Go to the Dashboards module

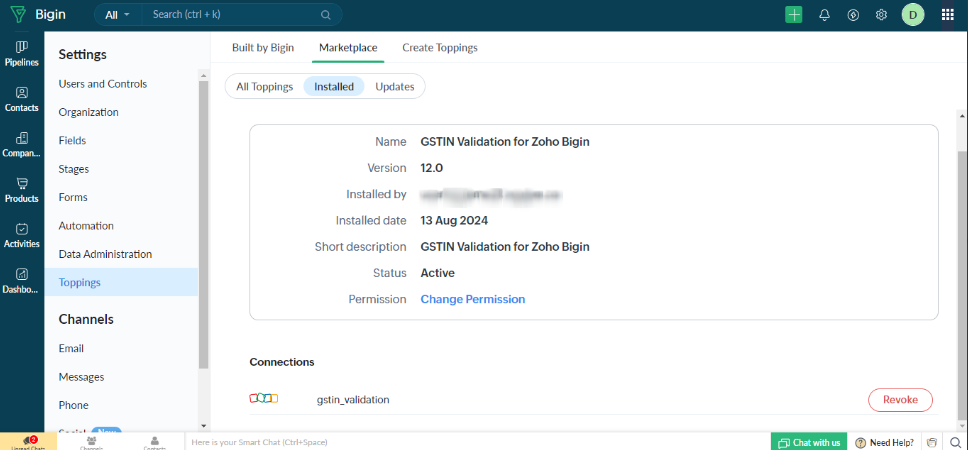[x=22, y=281]
